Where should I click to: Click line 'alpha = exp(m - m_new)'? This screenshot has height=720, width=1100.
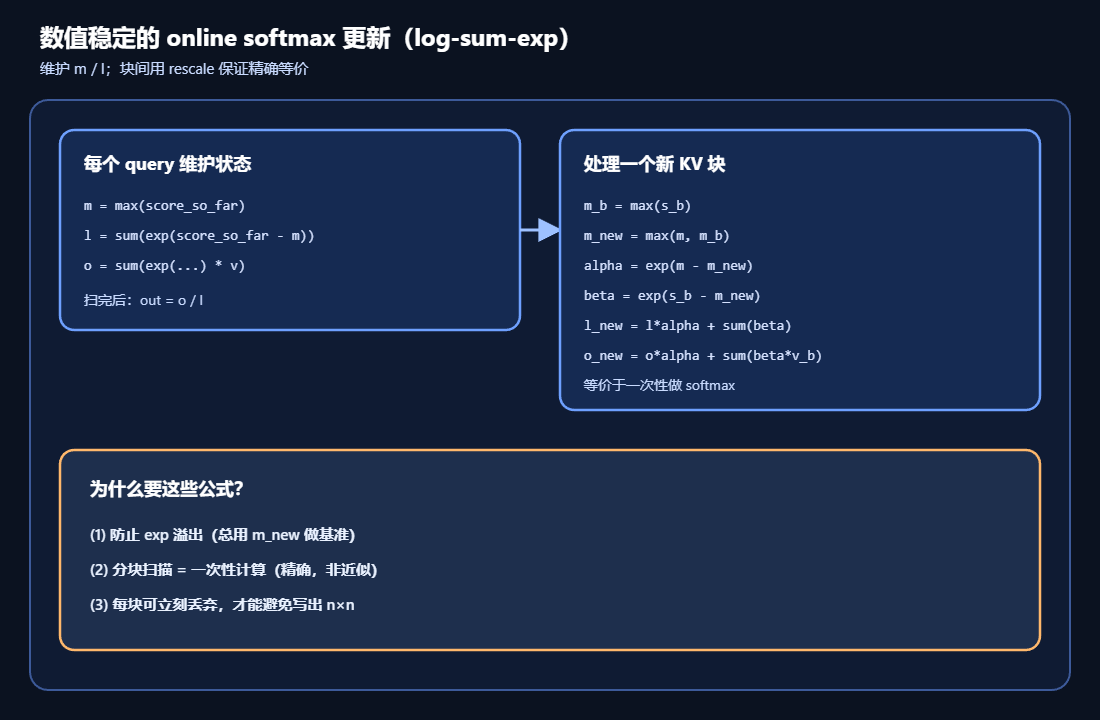[x=668, y=266]
